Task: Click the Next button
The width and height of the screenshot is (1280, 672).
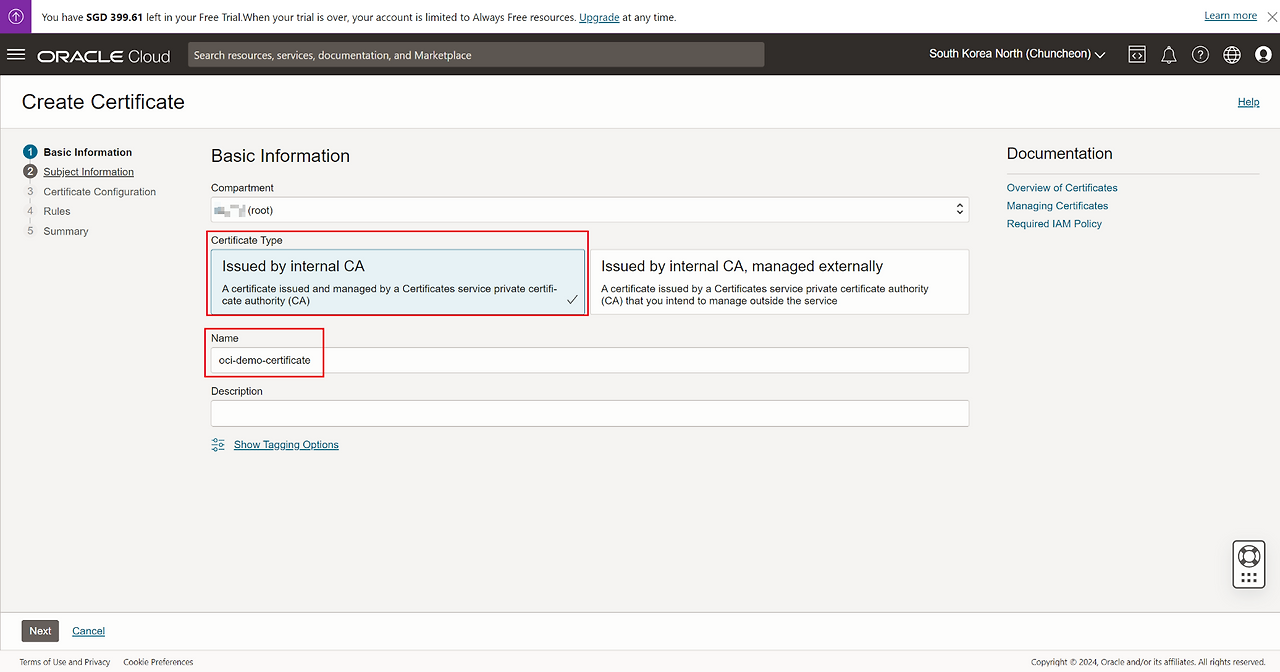Action: coord(40,631)
